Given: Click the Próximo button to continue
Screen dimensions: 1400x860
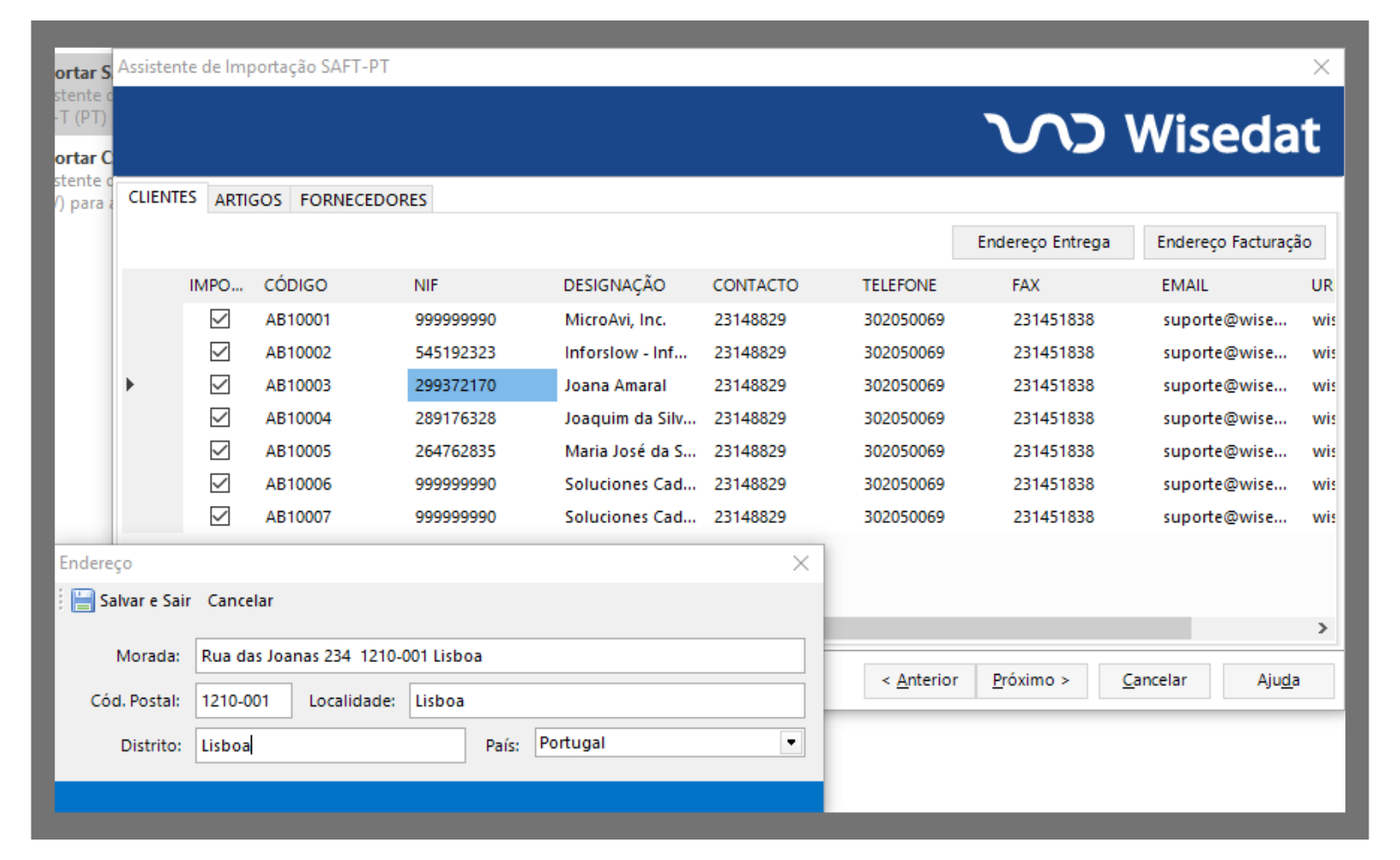Looking at the screenshot, I should 1030,680.
